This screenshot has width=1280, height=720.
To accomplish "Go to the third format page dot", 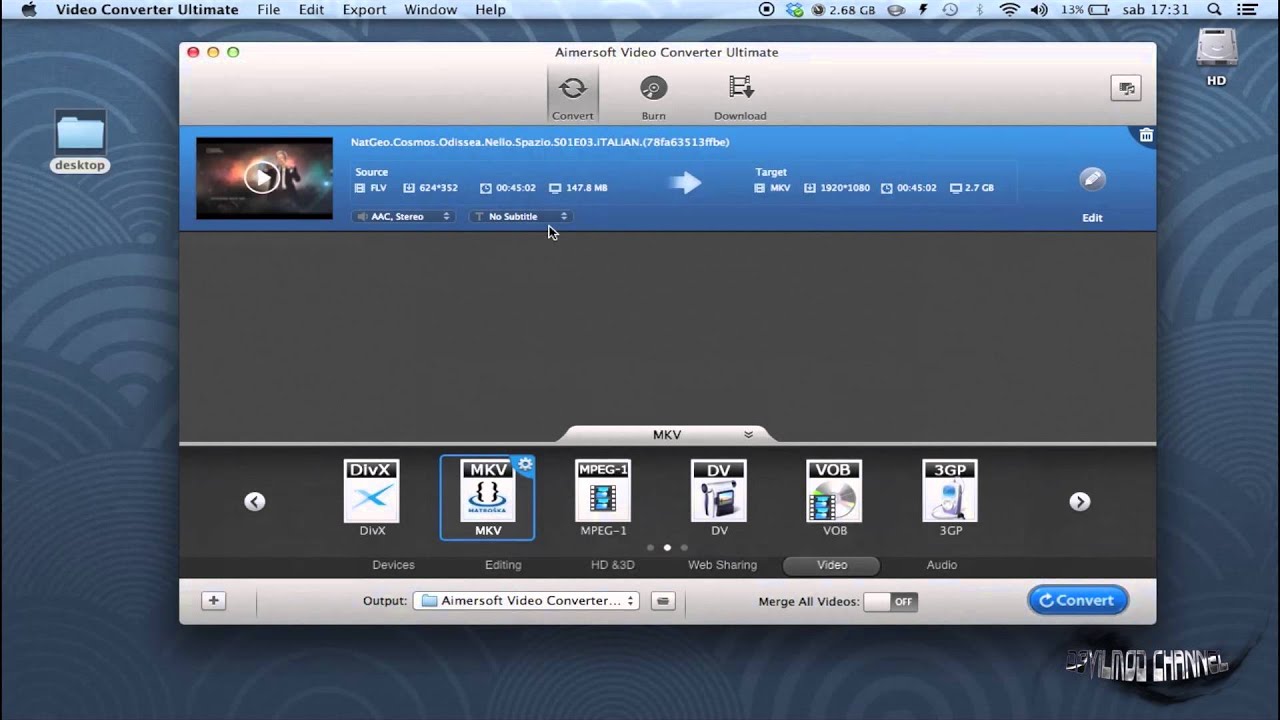I will (x=684, y=548).
